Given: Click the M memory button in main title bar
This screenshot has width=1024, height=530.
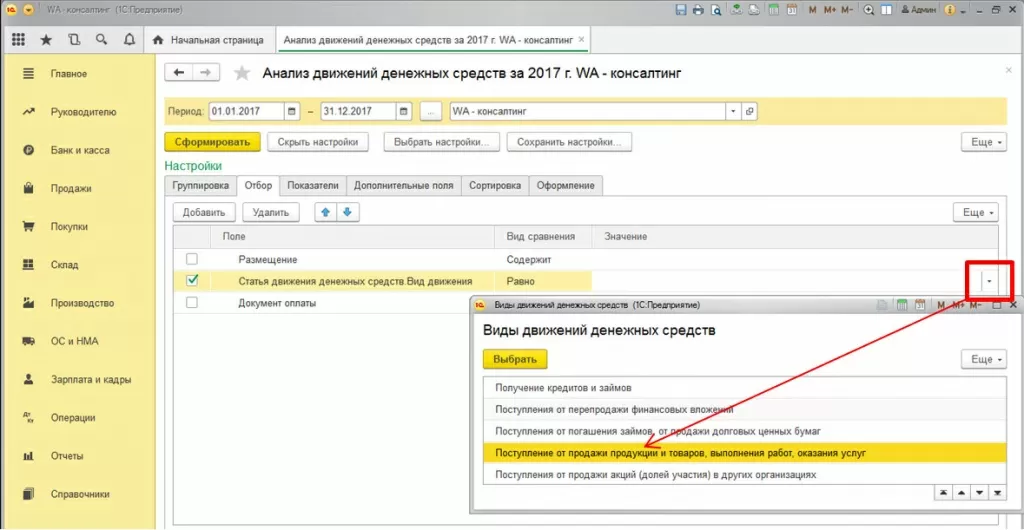Looking at the screenshot, I should [x=812, y=10].
